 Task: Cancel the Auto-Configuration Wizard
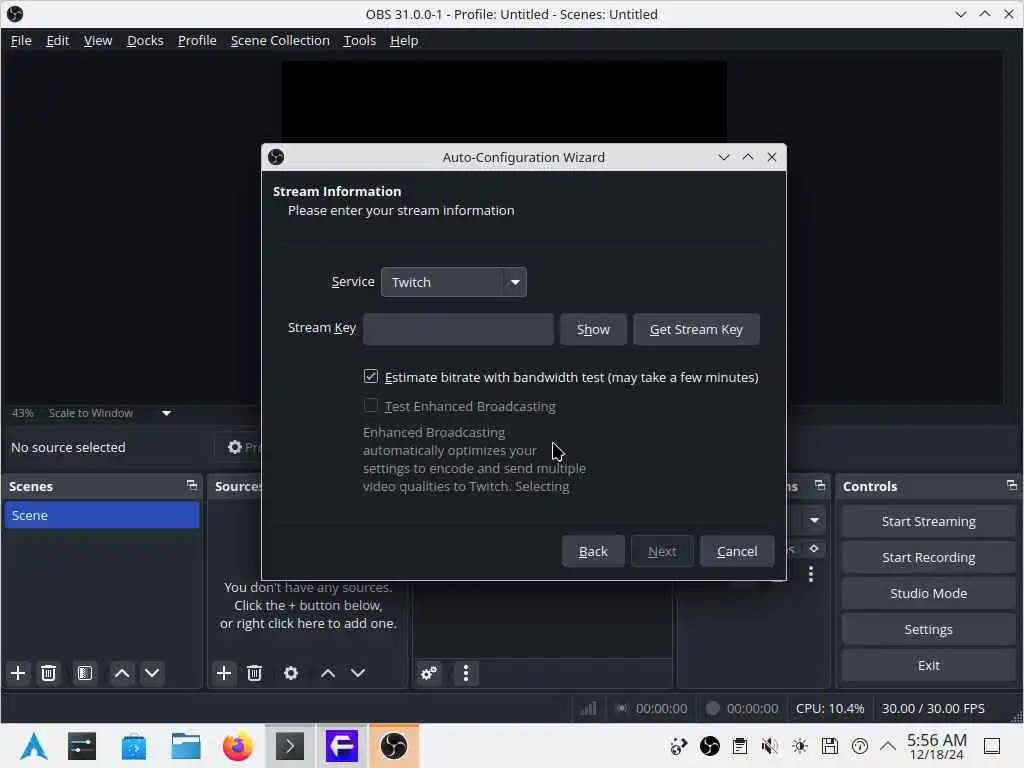pos(737,551)
